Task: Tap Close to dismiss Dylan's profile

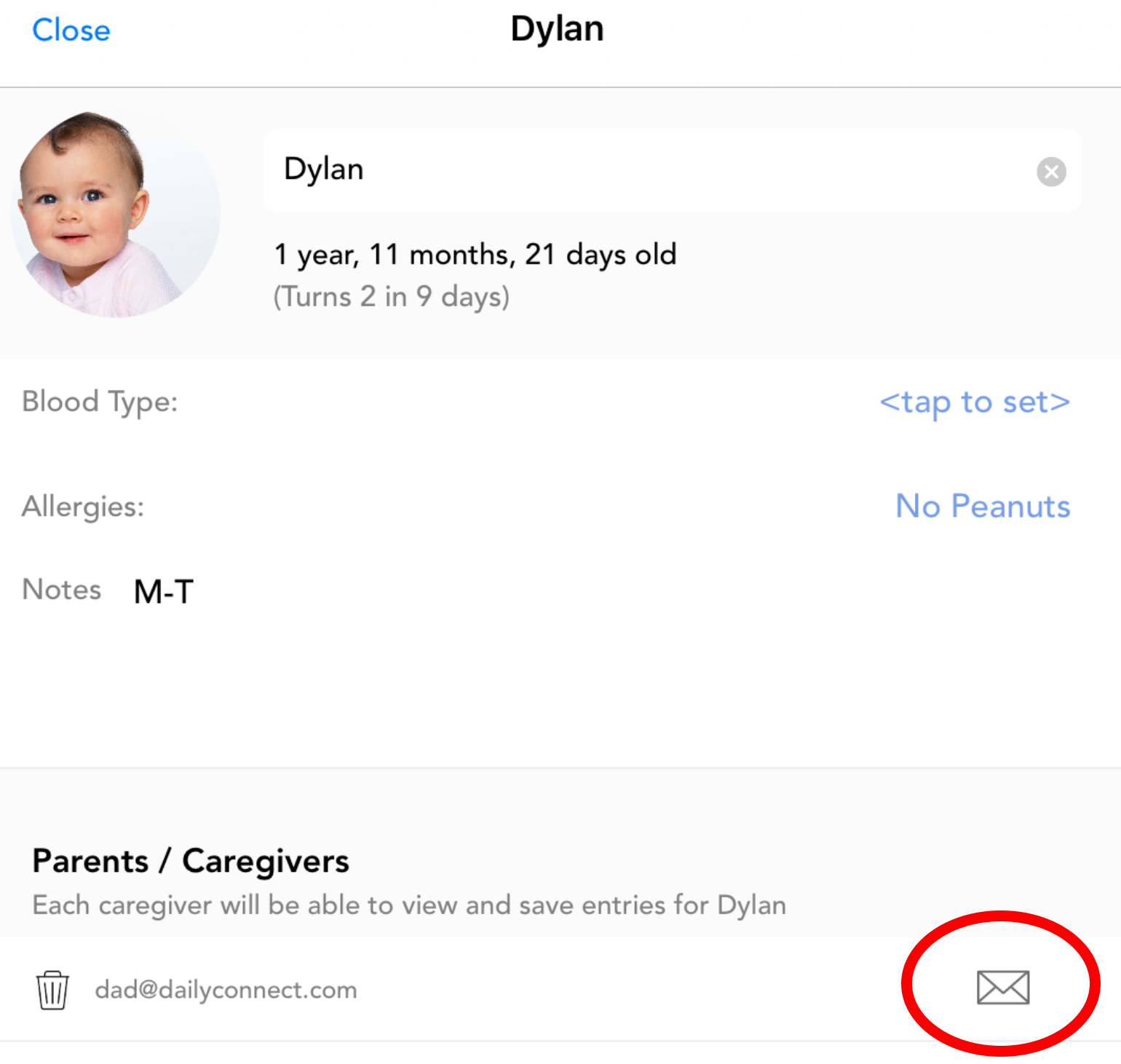Action: (x=71, y=30)
